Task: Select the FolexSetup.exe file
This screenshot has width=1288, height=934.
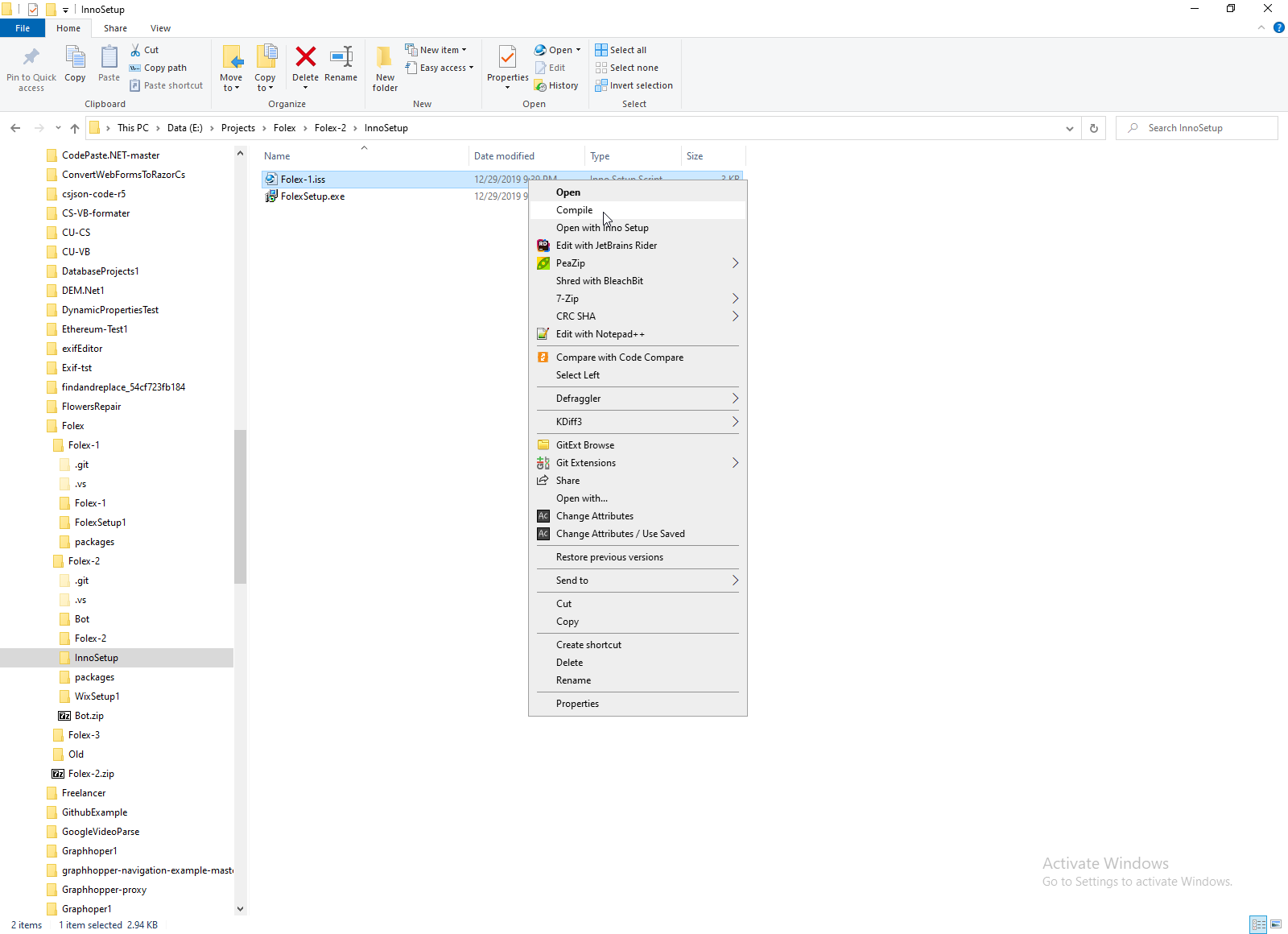Action: click(x=312, y=196)
